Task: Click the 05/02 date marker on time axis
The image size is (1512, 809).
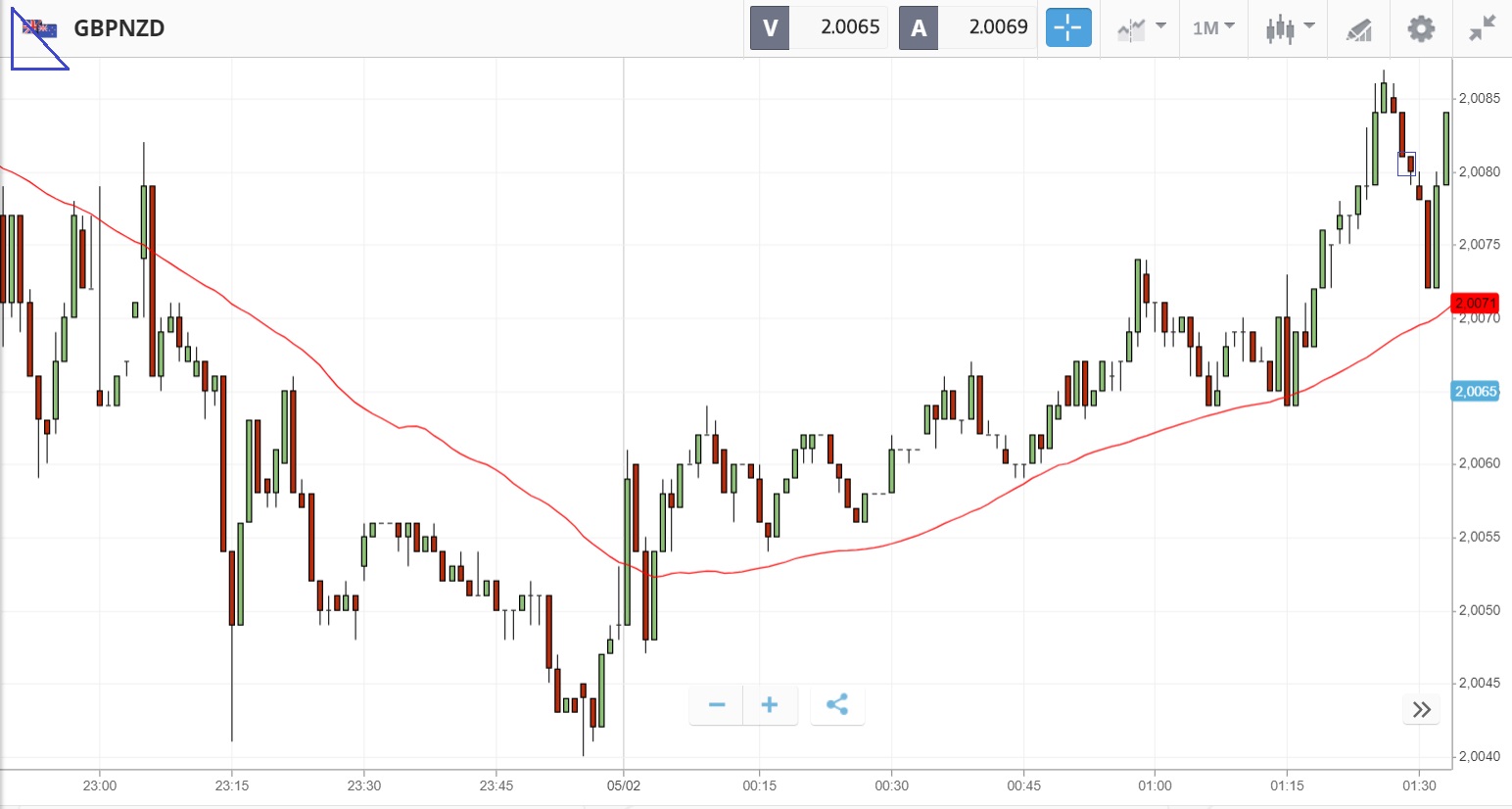Action: pyautogui.click(x=624, y=785)
